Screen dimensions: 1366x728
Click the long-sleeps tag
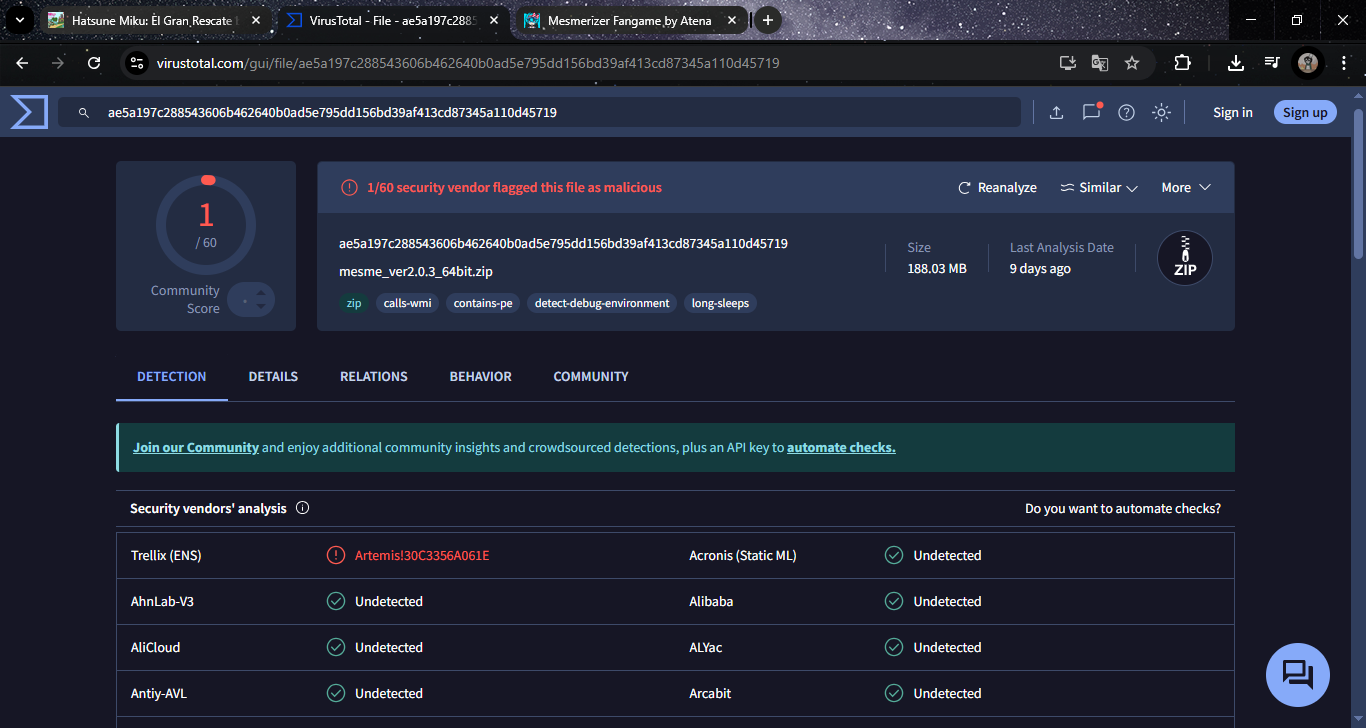720,303
